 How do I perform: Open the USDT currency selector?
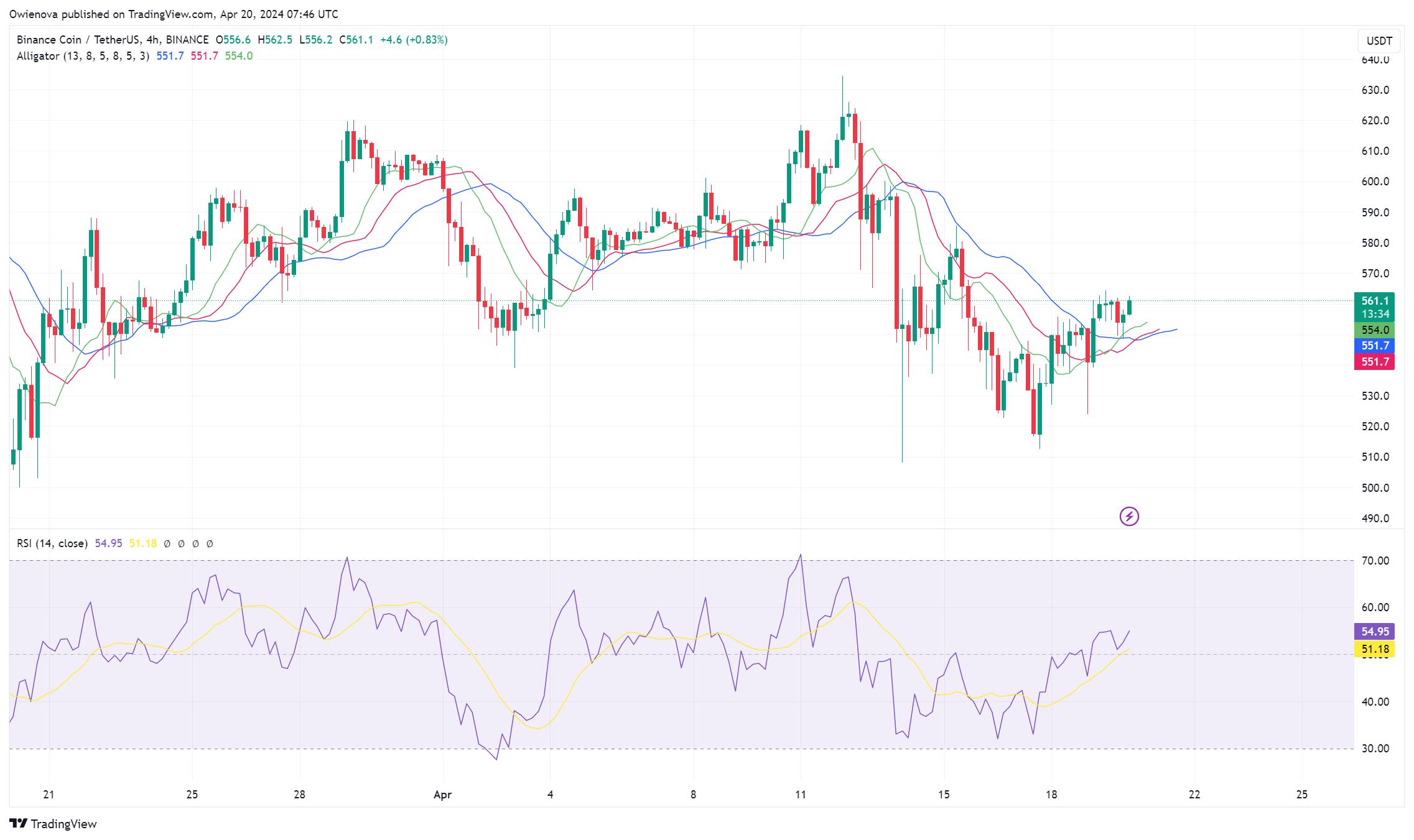click(x=1379, y=41)
